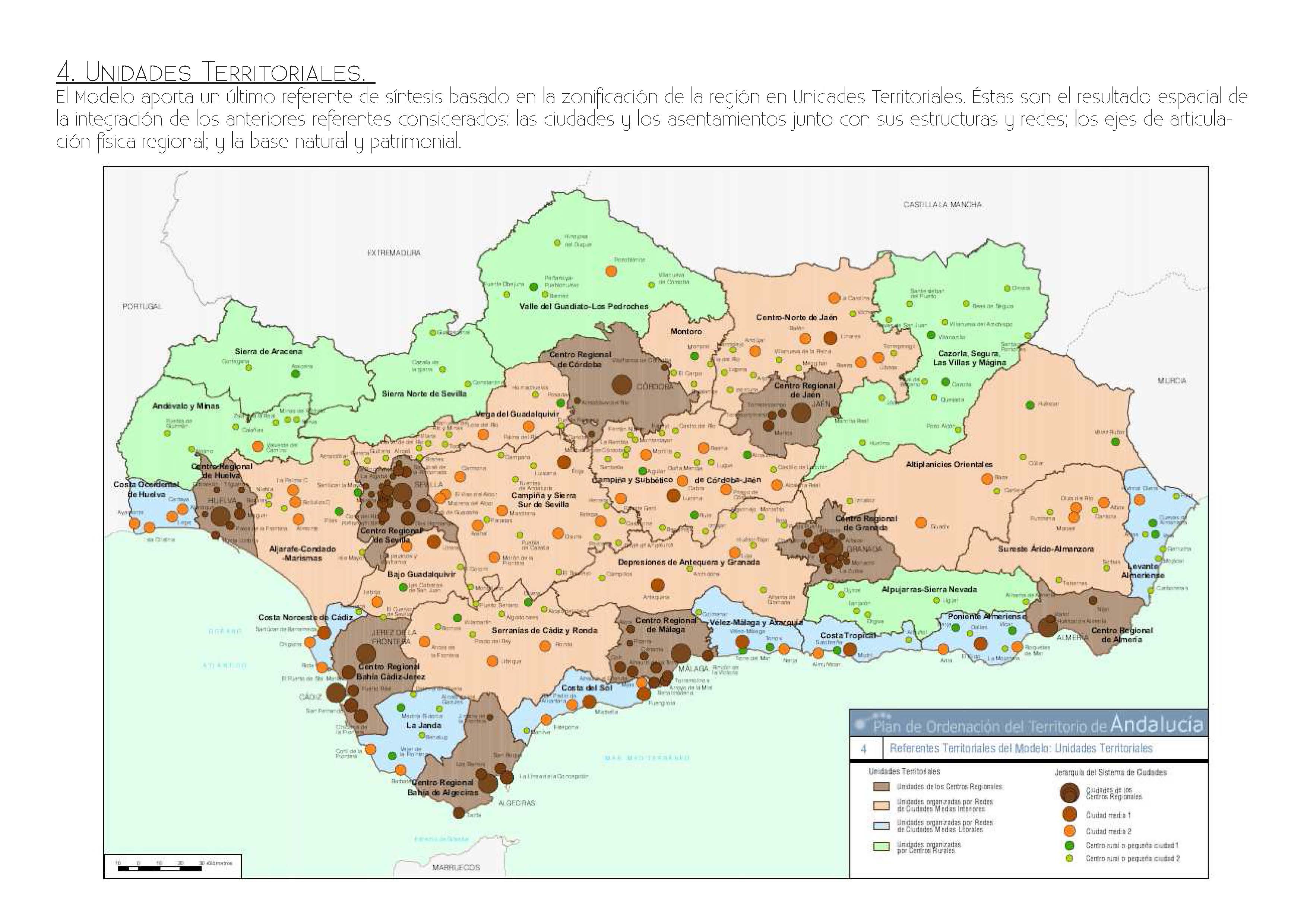
Task: Select legend dot for Centro rural o pequeña ciudad 2
Action: [x=1069, y=858]
